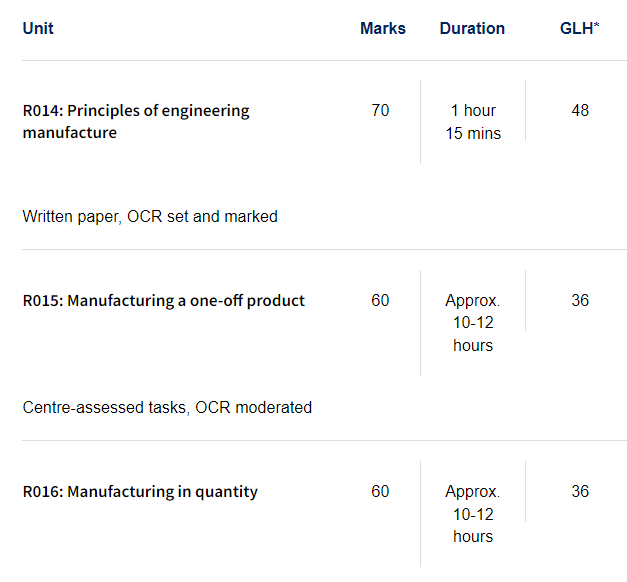Click the Unit column header
The width and height of the screenshot is (627, 582).
pyautogui.click(x=38, y=28)
